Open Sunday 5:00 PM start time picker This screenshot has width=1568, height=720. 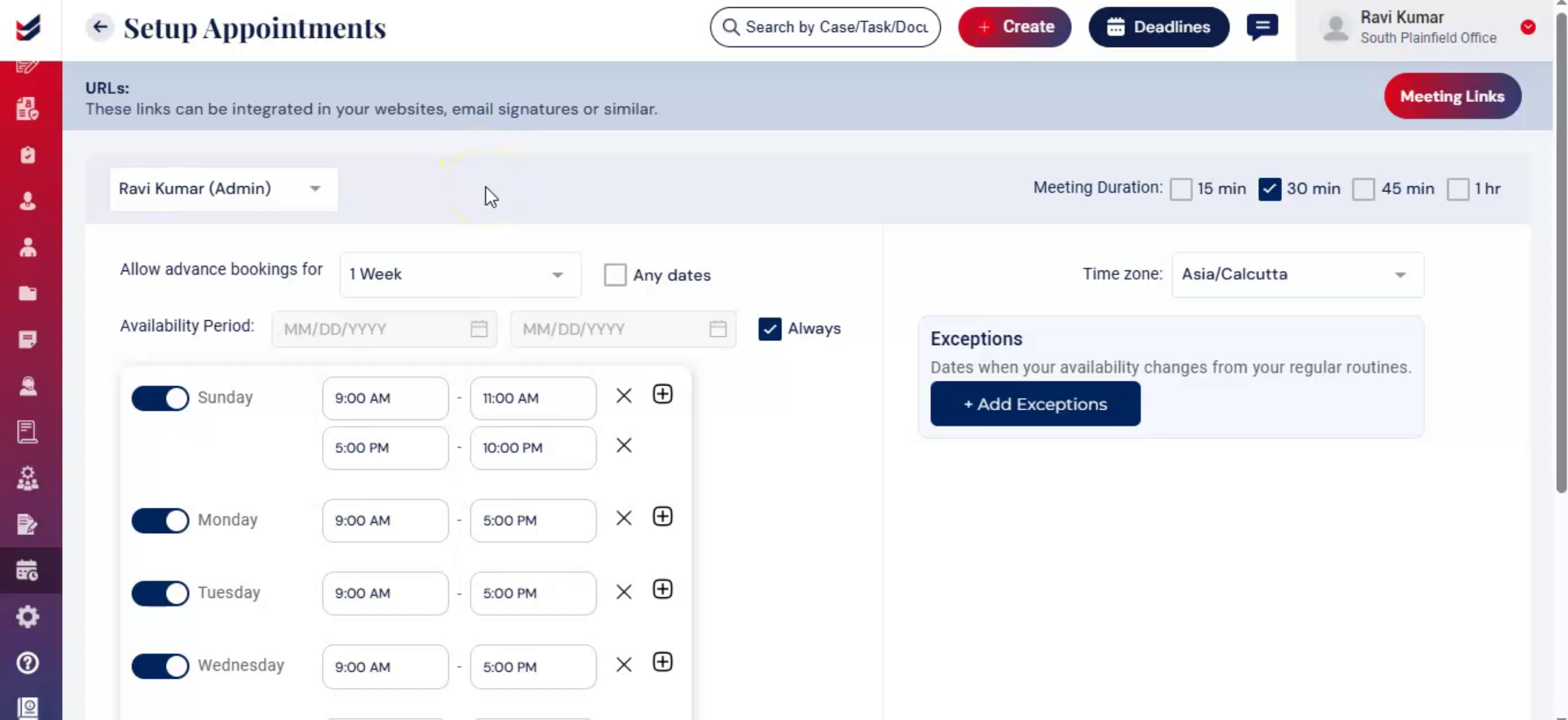click(385, 448)
